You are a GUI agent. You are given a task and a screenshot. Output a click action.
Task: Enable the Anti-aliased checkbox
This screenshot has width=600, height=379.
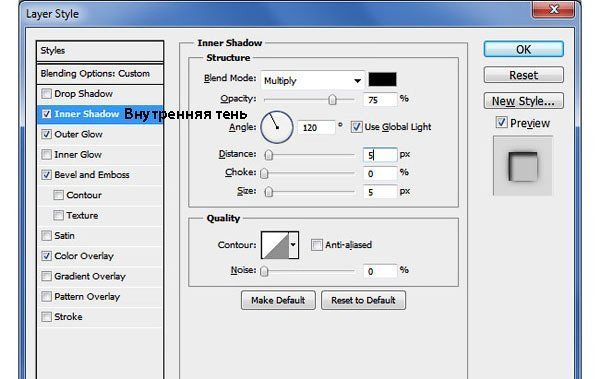tap(316, 245)
